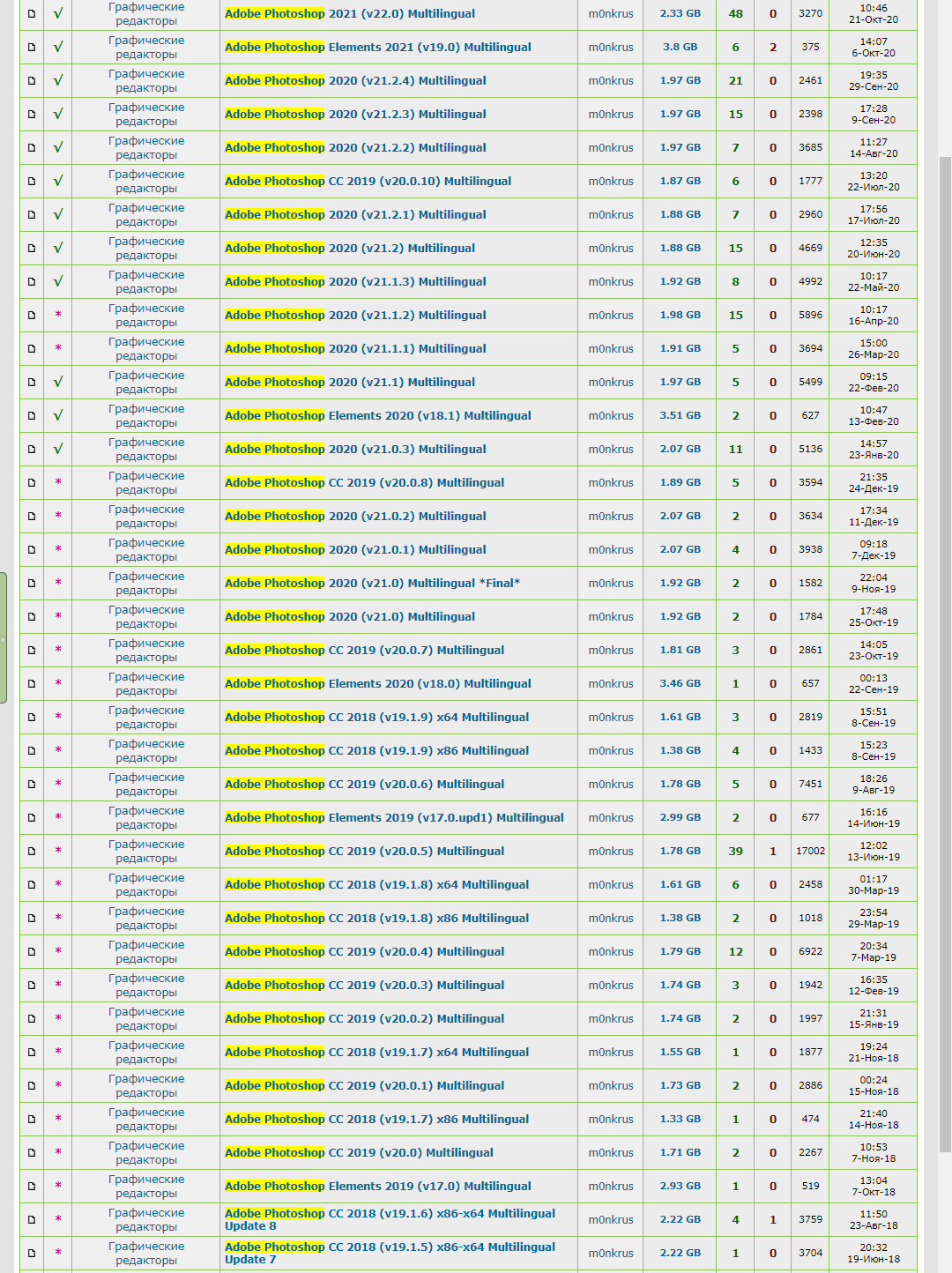This screenshot has width=952, height=1273.
Task: Click the download count 7451
Action: coord(811,785)
